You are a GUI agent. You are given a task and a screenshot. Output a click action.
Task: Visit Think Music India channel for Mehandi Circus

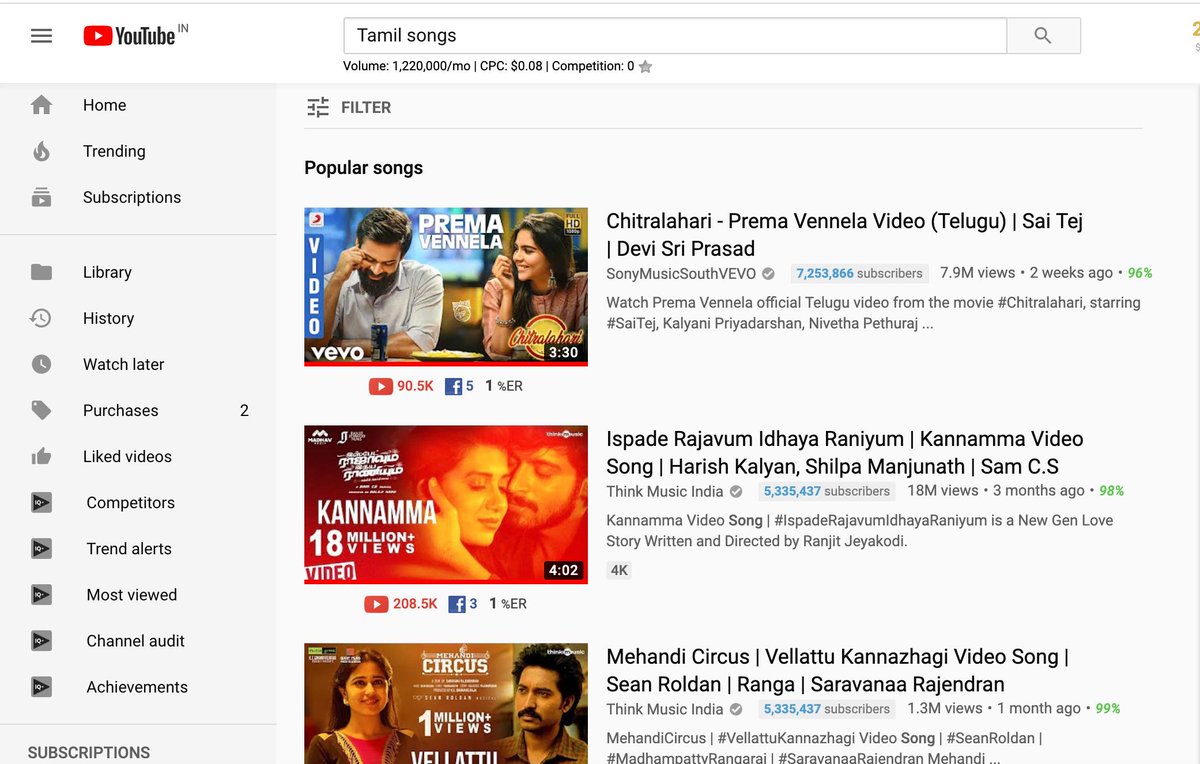[664, 709]
